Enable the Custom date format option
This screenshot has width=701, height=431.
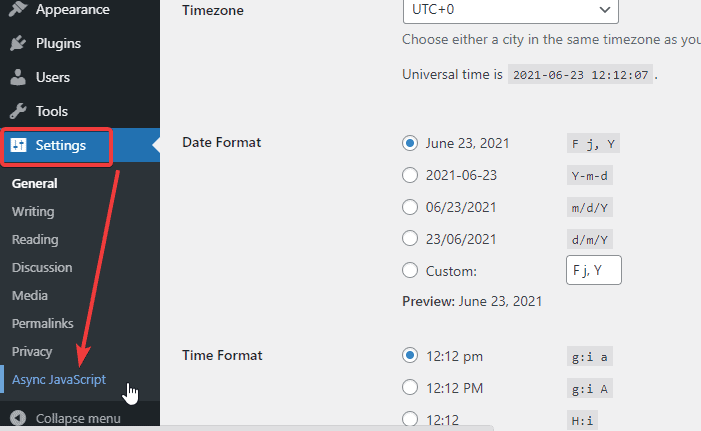(410, 271)
